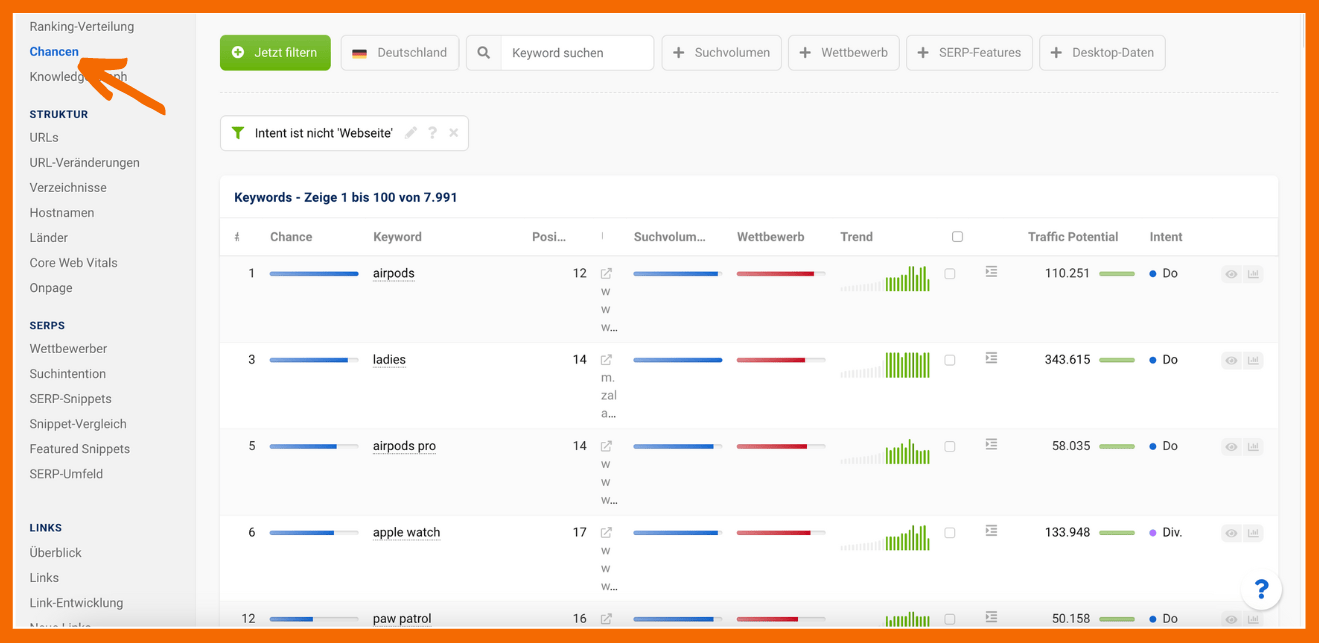Open the help icon on Intent filter

click(432, 133)
